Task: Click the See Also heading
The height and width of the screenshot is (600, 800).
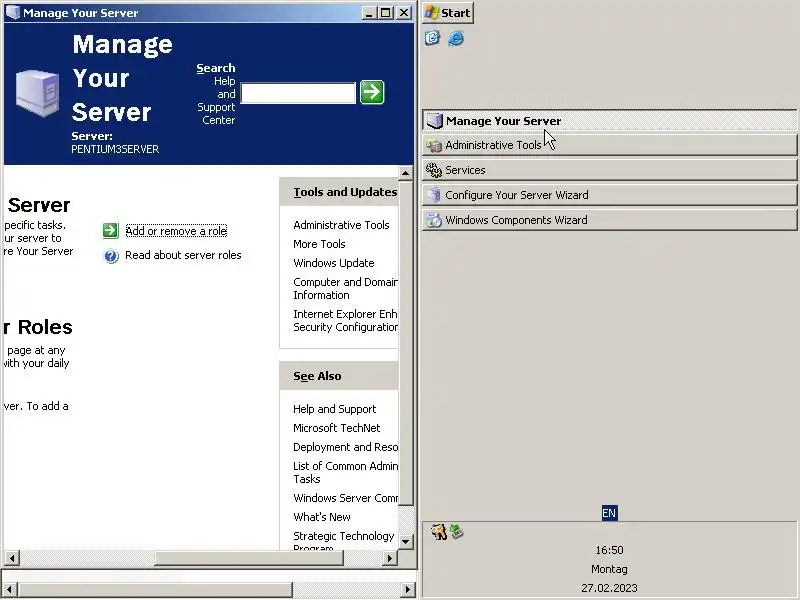Action: point(317,376)
